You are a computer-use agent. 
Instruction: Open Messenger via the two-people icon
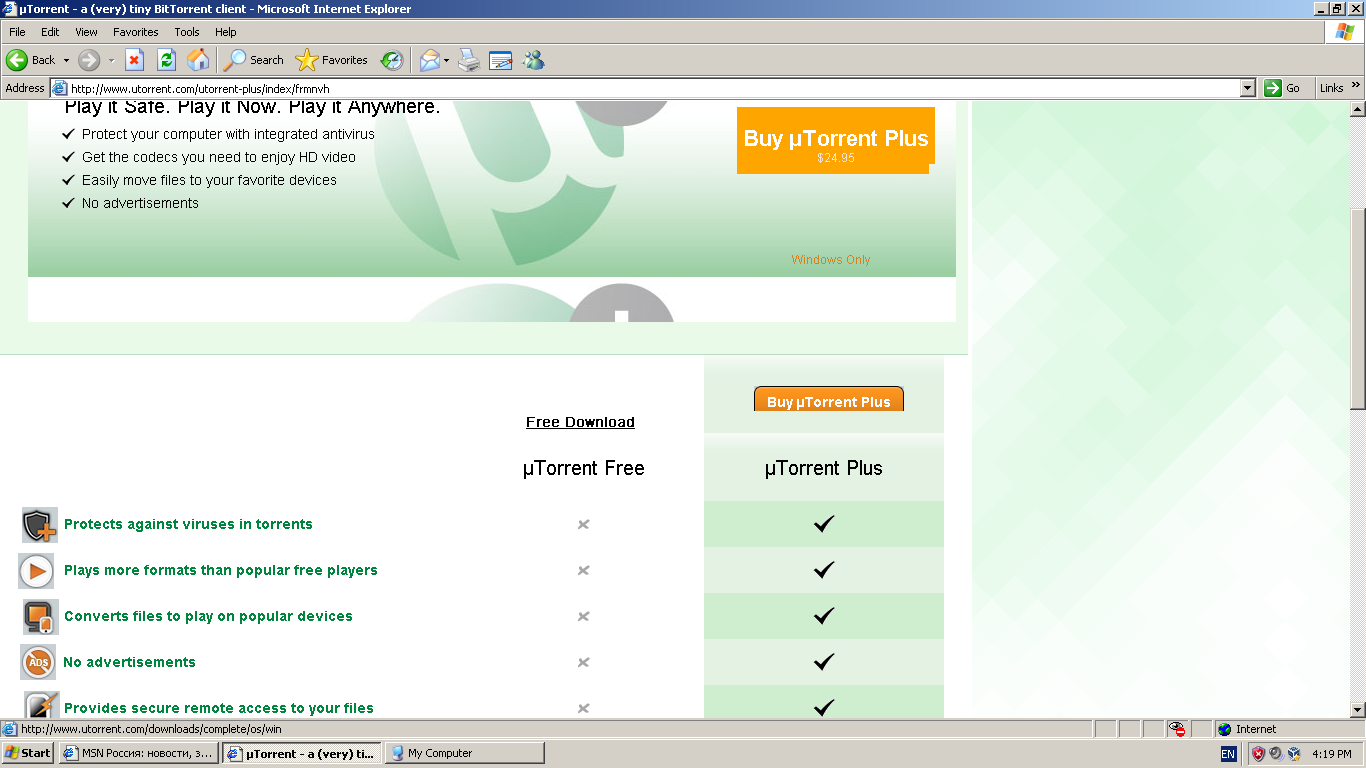[533, 60]
